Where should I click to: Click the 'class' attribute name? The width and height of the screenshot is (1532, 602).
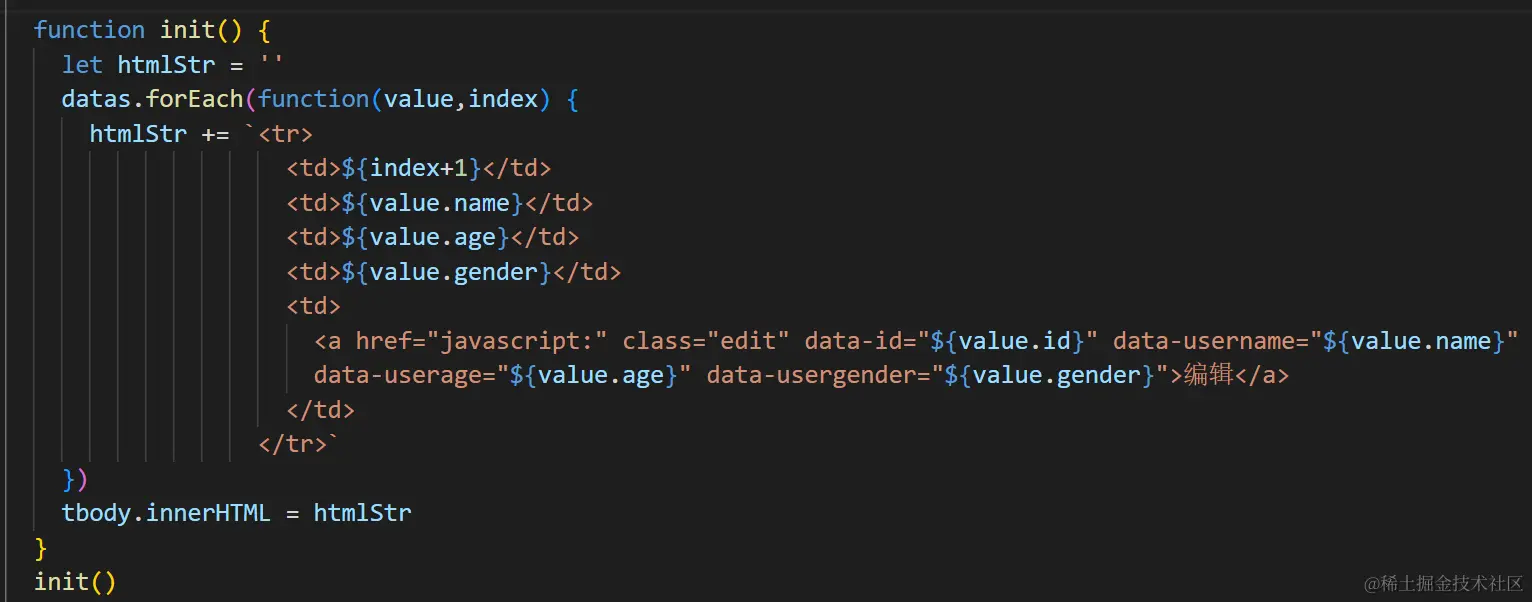pyautogui.click(x=657, y=341)
